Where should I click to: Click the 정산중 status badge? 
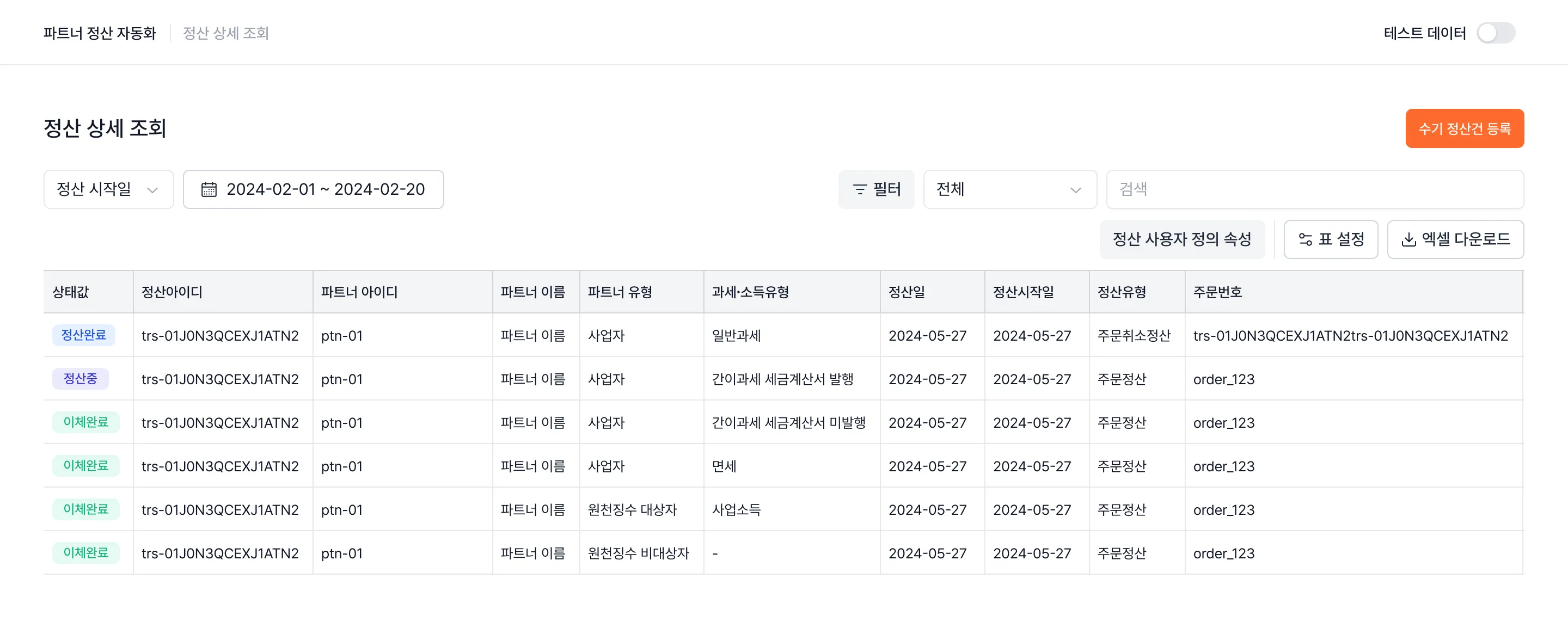pyautogui.click(x=81, y=378)
